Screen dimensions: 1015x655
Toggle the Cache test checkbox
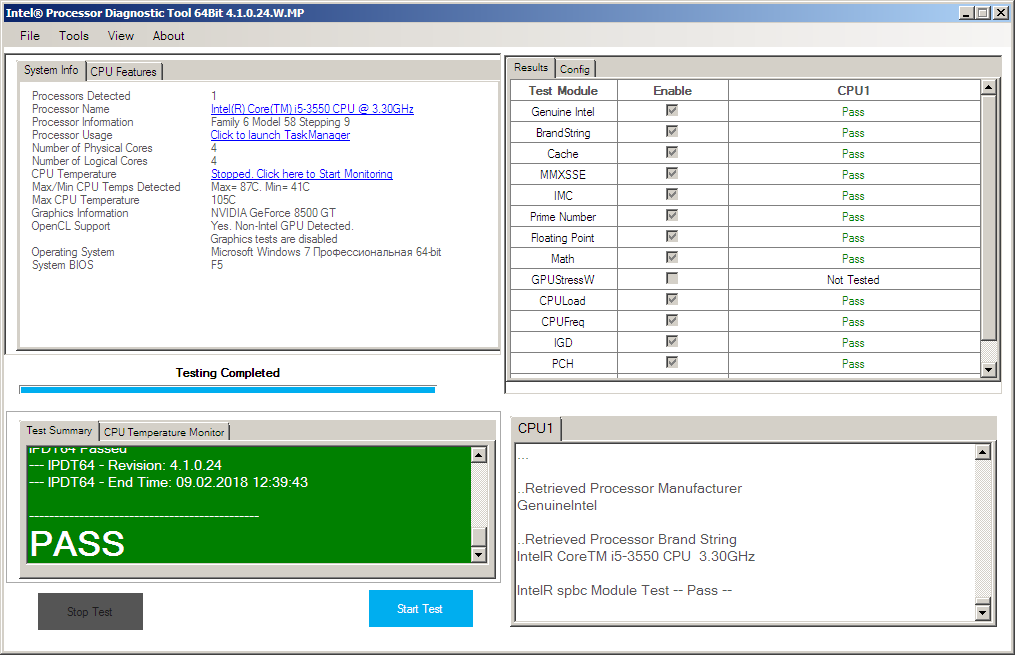tap(672, 153)
